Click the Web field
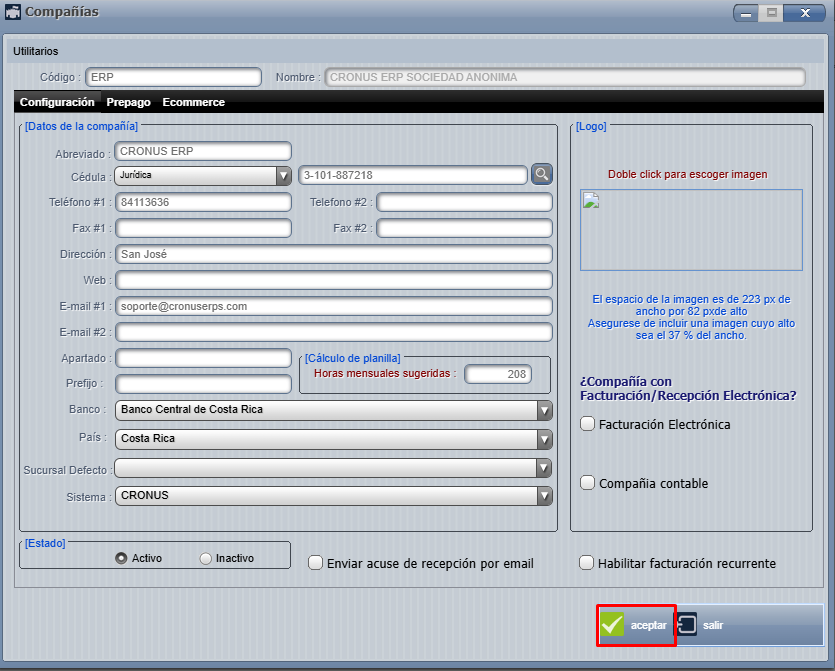Screen dimensions: 835x671 (x=334, y=281)
